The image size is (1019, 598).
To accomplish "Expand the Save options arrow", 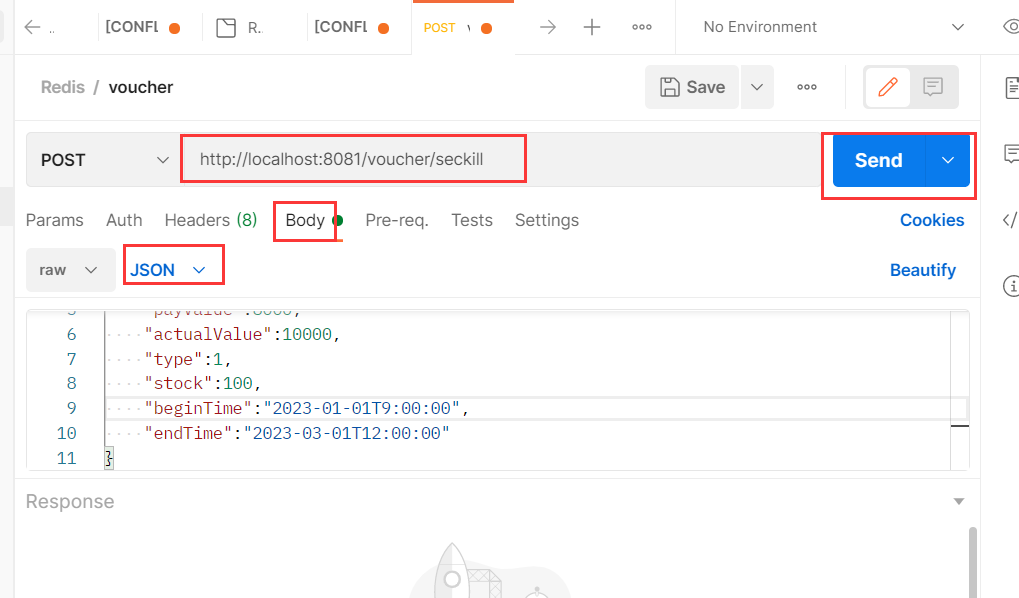I will pos(756,87).
